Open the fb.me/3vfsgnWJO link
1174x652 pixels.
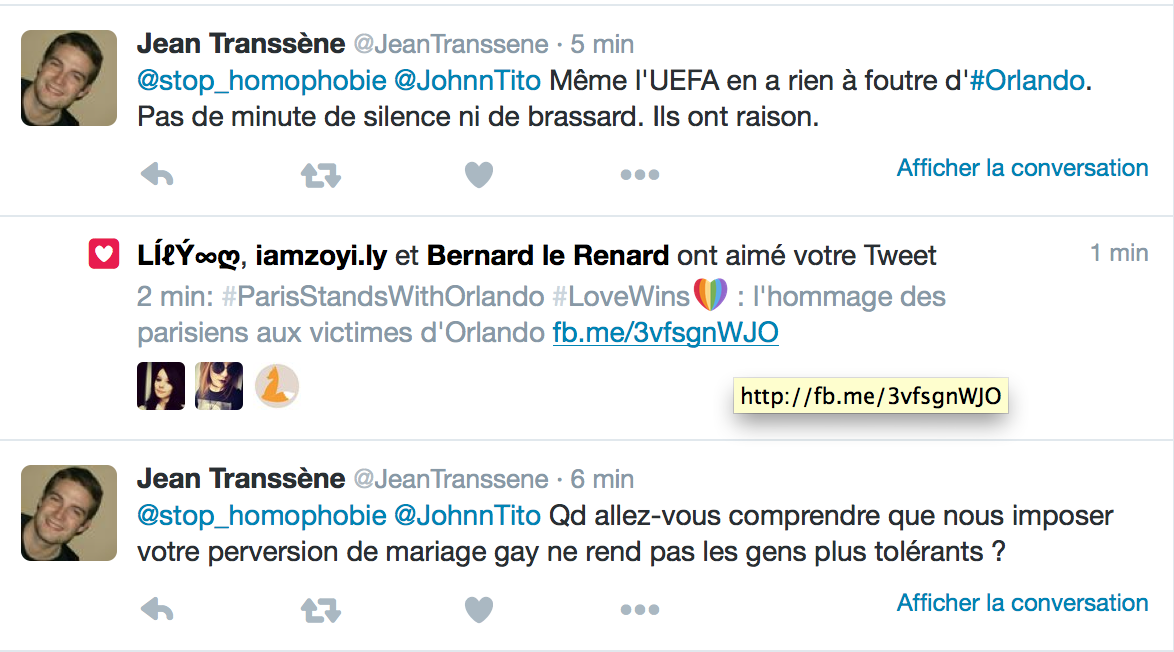point(665,334)
